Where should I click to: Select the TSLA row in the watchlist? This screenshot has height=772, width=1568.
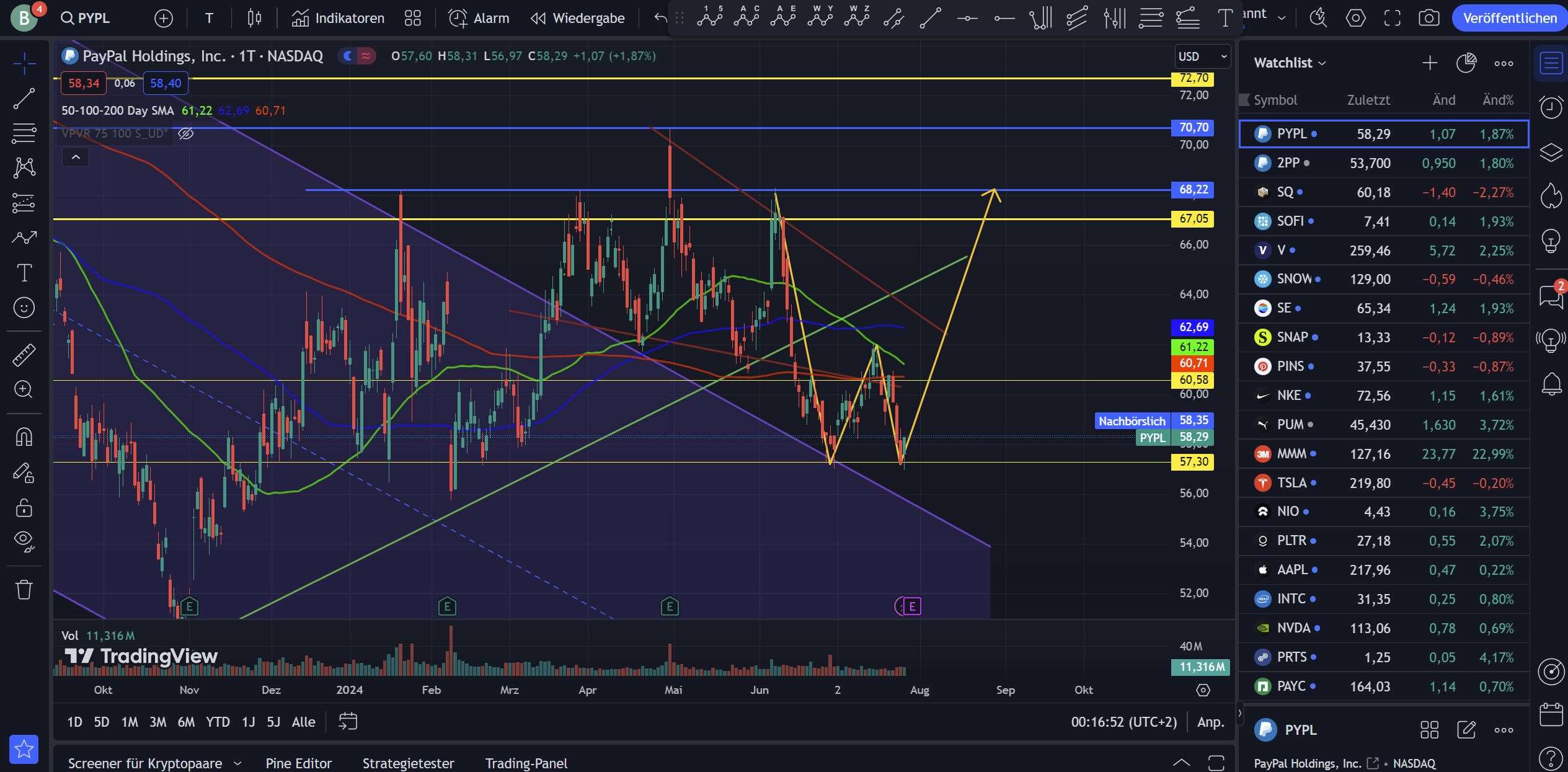pyautogui.click(x=1384, y=482)
